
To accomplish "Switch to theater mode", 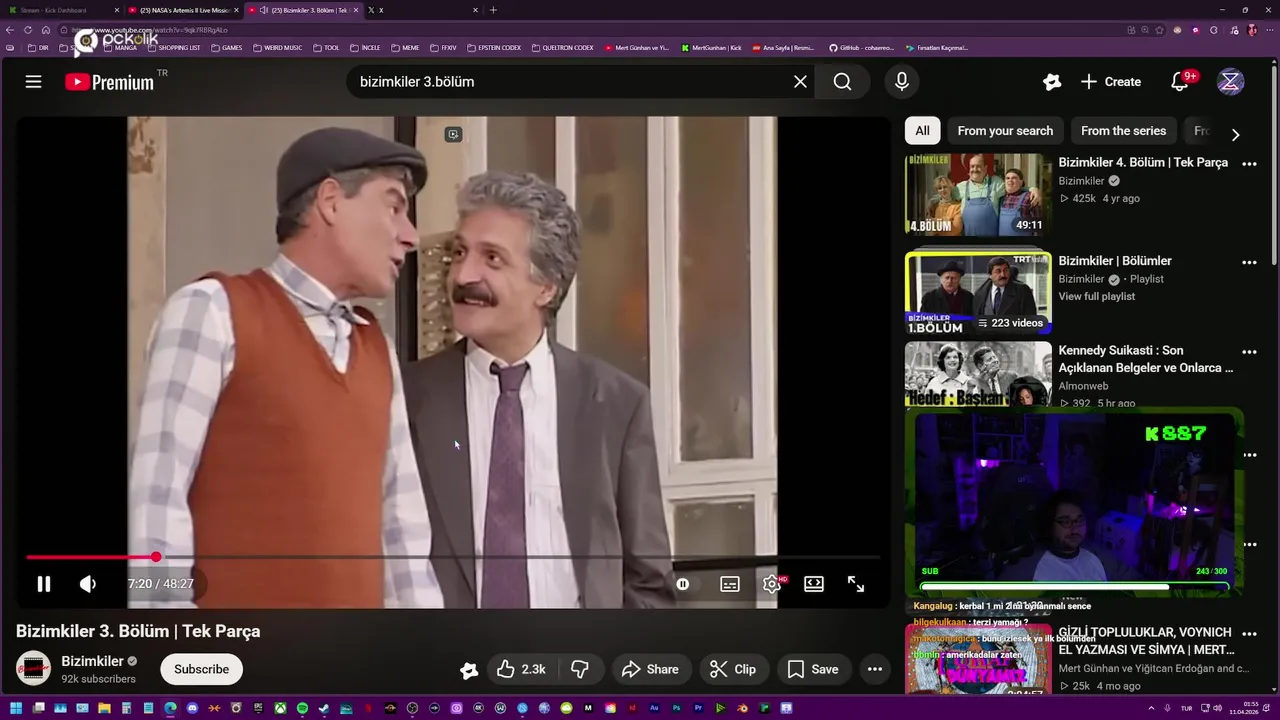I will click(814, 584).
